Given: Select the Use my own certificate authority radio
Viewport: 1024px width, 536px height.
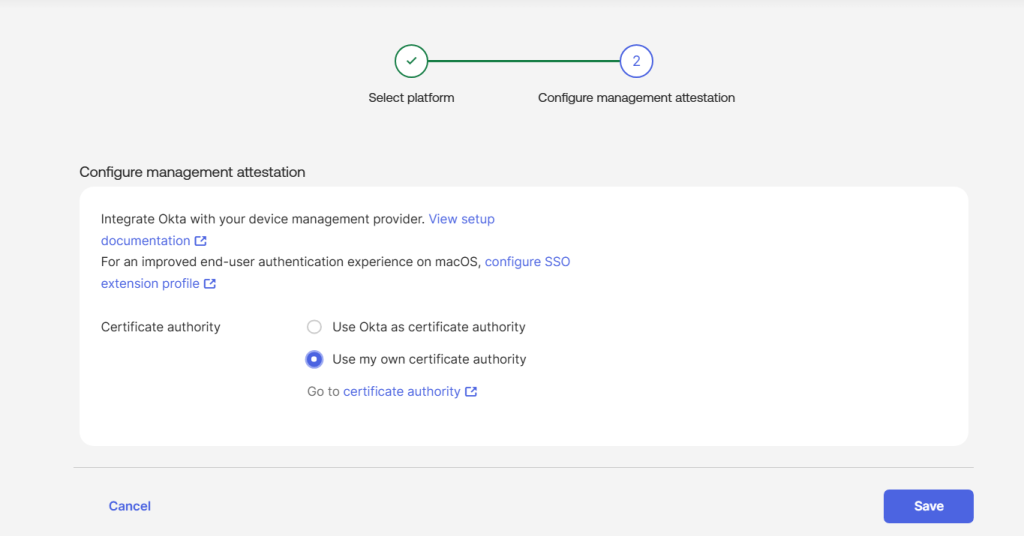Looking at the screenshot, I should click(314, 359).
